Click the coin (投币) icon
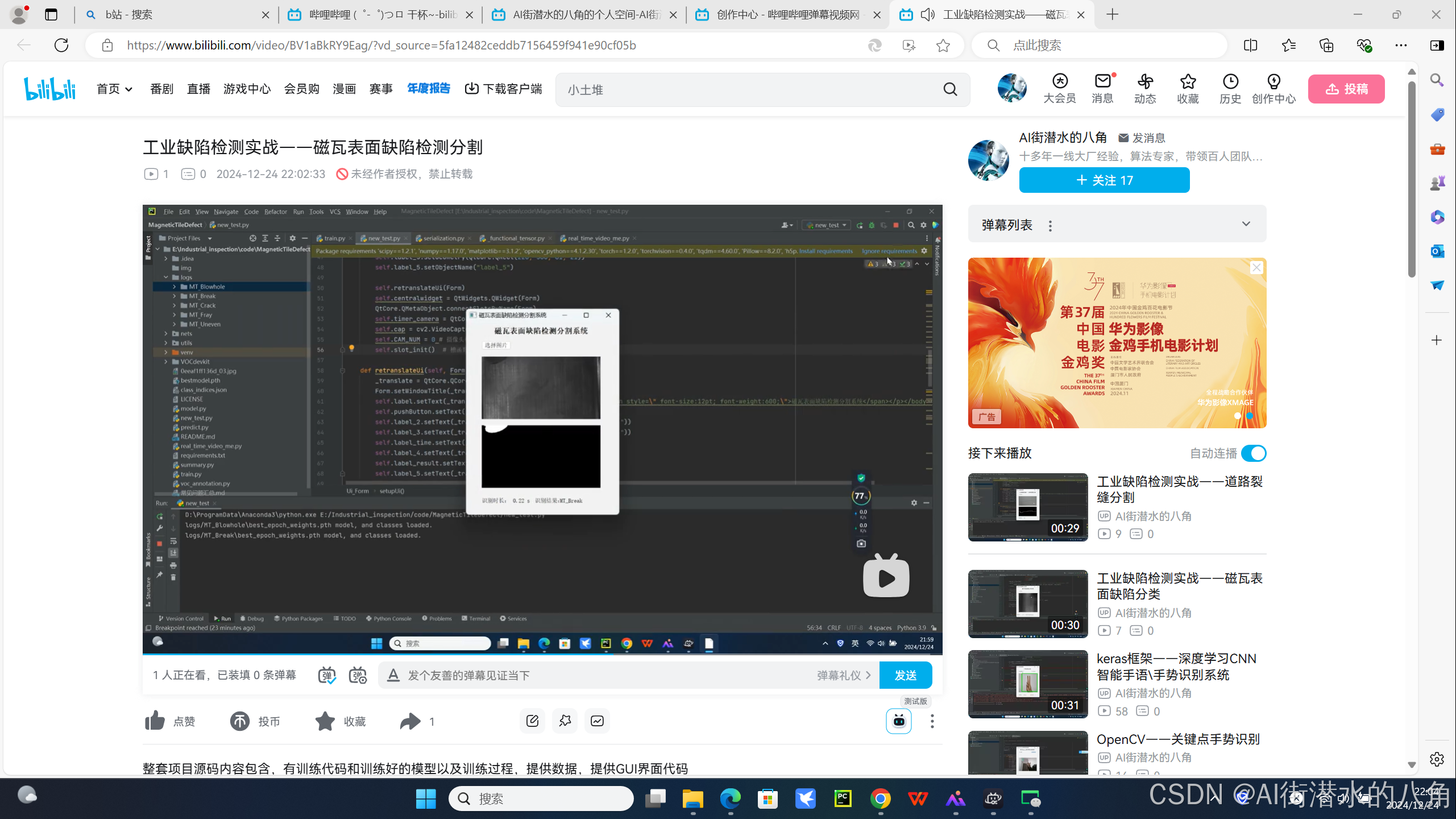The height and width of the screenshot is (819, 1456). click(239, 721)
